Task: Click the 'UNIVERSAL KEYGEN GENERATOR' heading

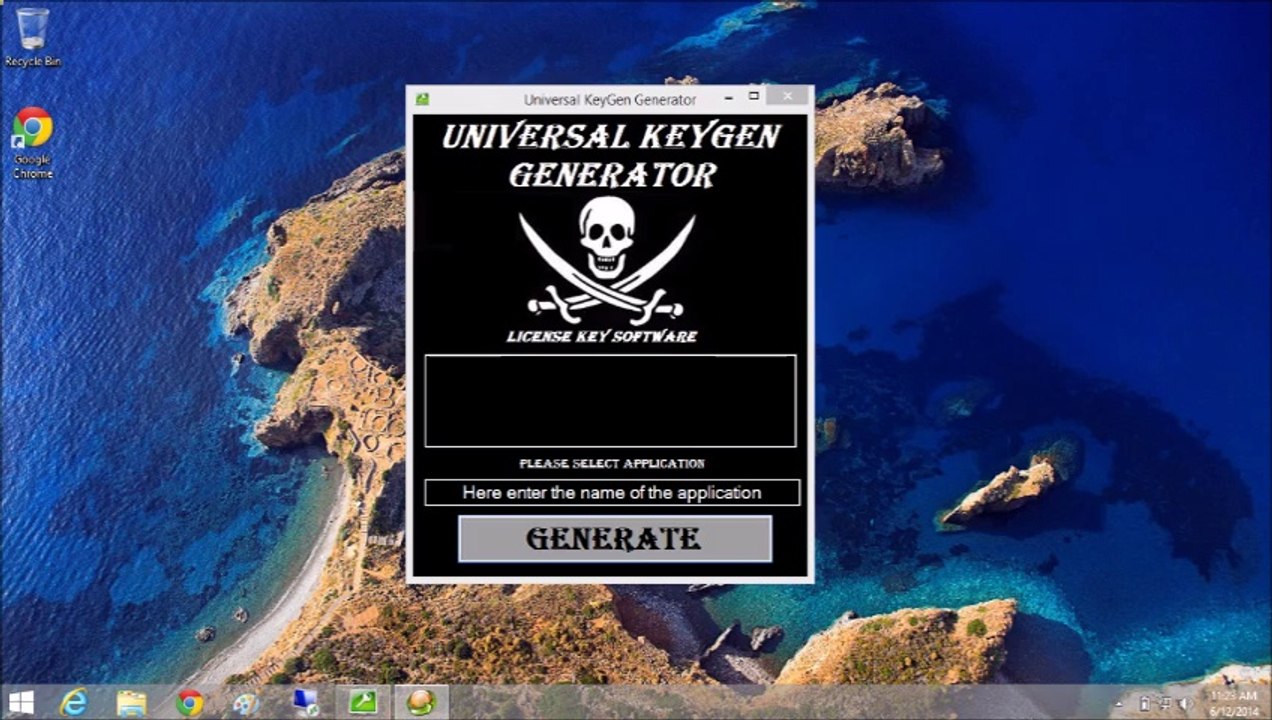Action: click(x=611, y=155)
